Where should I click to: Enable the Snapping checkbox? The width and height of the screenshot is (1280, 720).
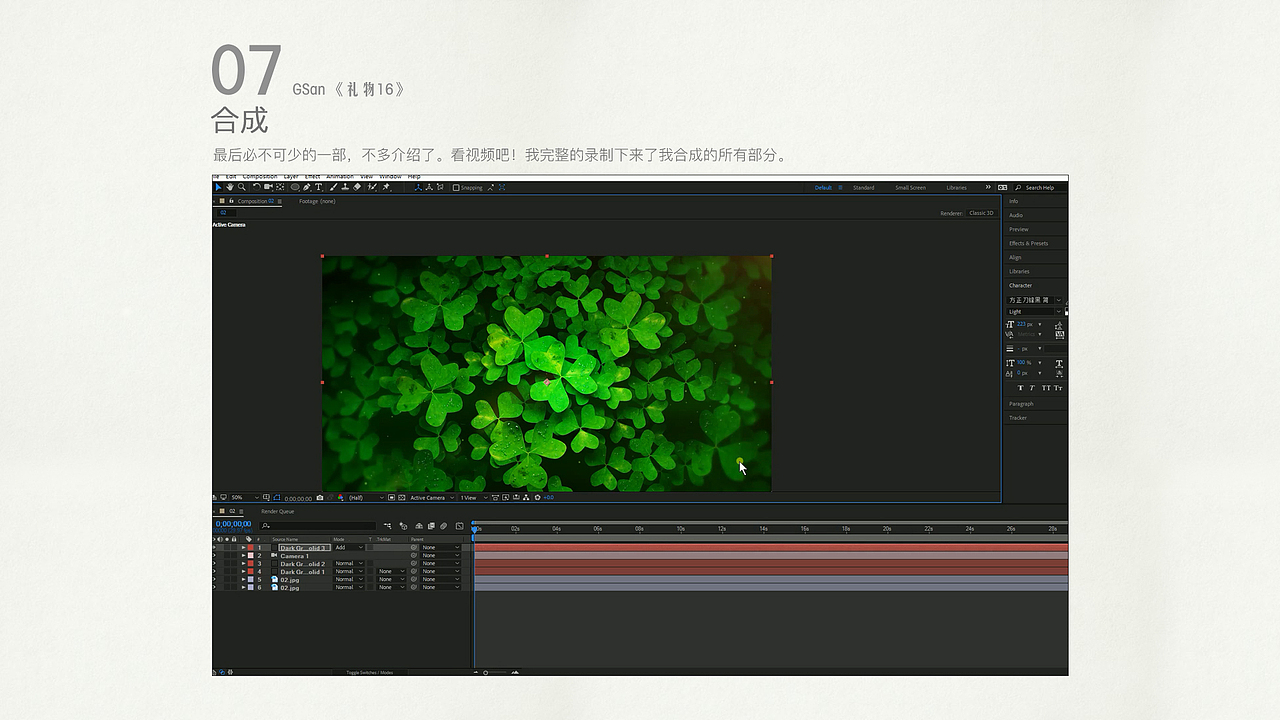pos(456,188)
